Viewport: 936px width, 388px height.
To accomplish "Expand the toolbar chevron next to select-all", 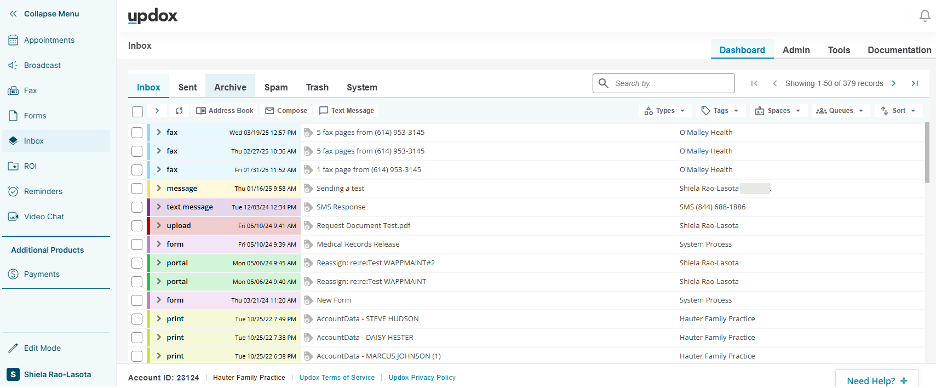I will point(156,110).
